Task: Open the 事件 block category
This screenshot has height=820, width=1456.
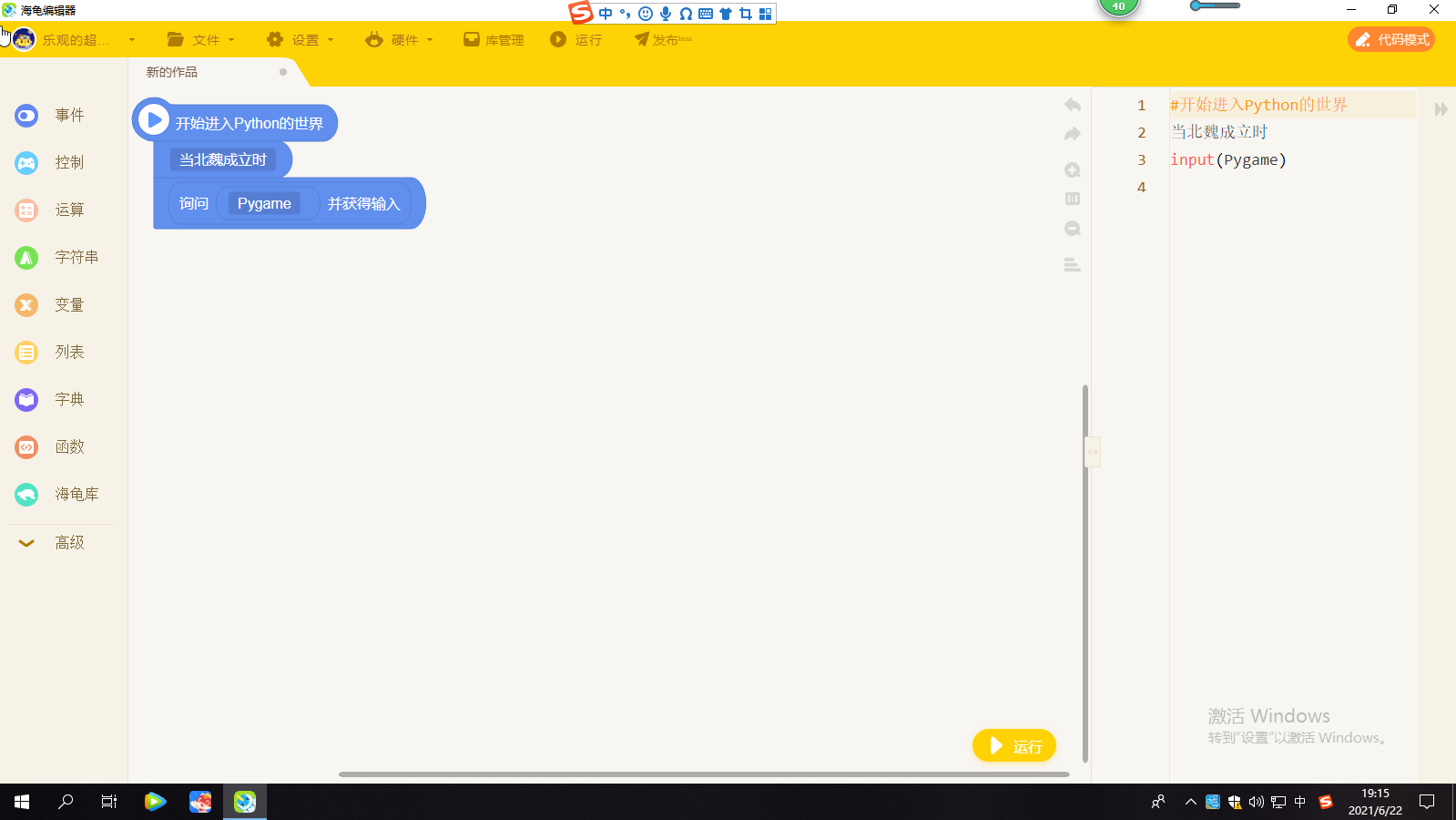Action: point(50,115)
